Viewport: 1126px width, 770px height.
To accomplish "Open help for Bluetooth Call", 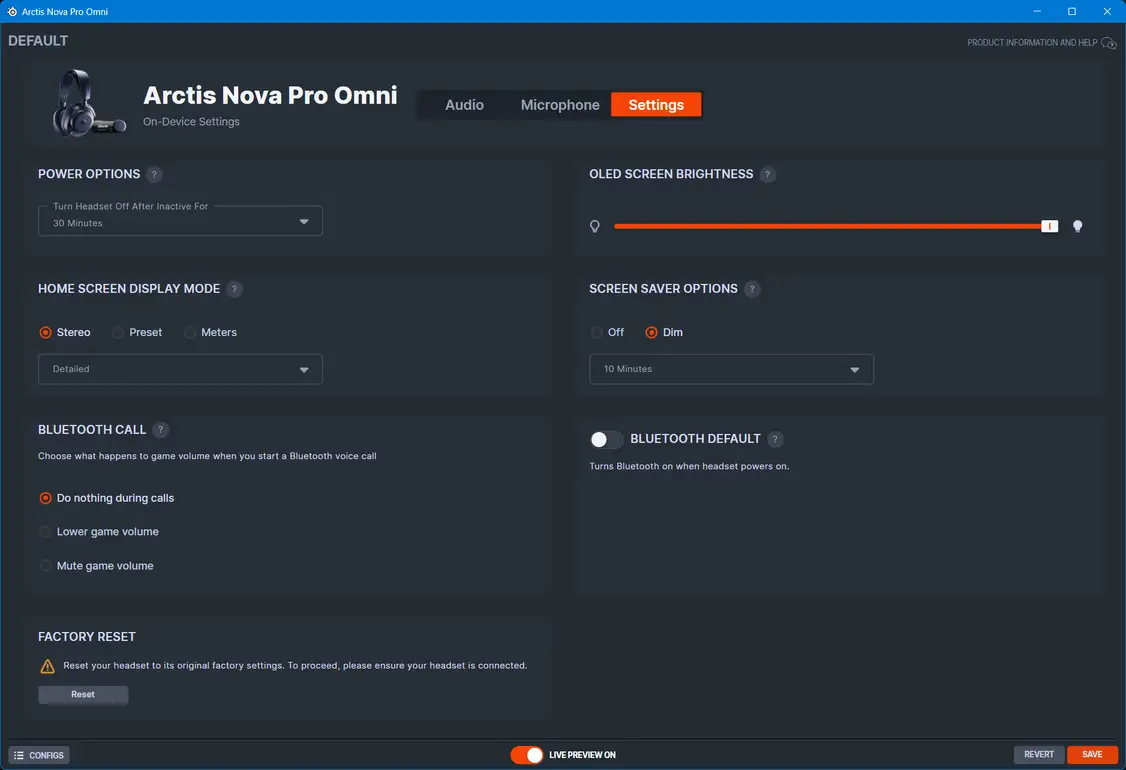I will pos(160,430).
